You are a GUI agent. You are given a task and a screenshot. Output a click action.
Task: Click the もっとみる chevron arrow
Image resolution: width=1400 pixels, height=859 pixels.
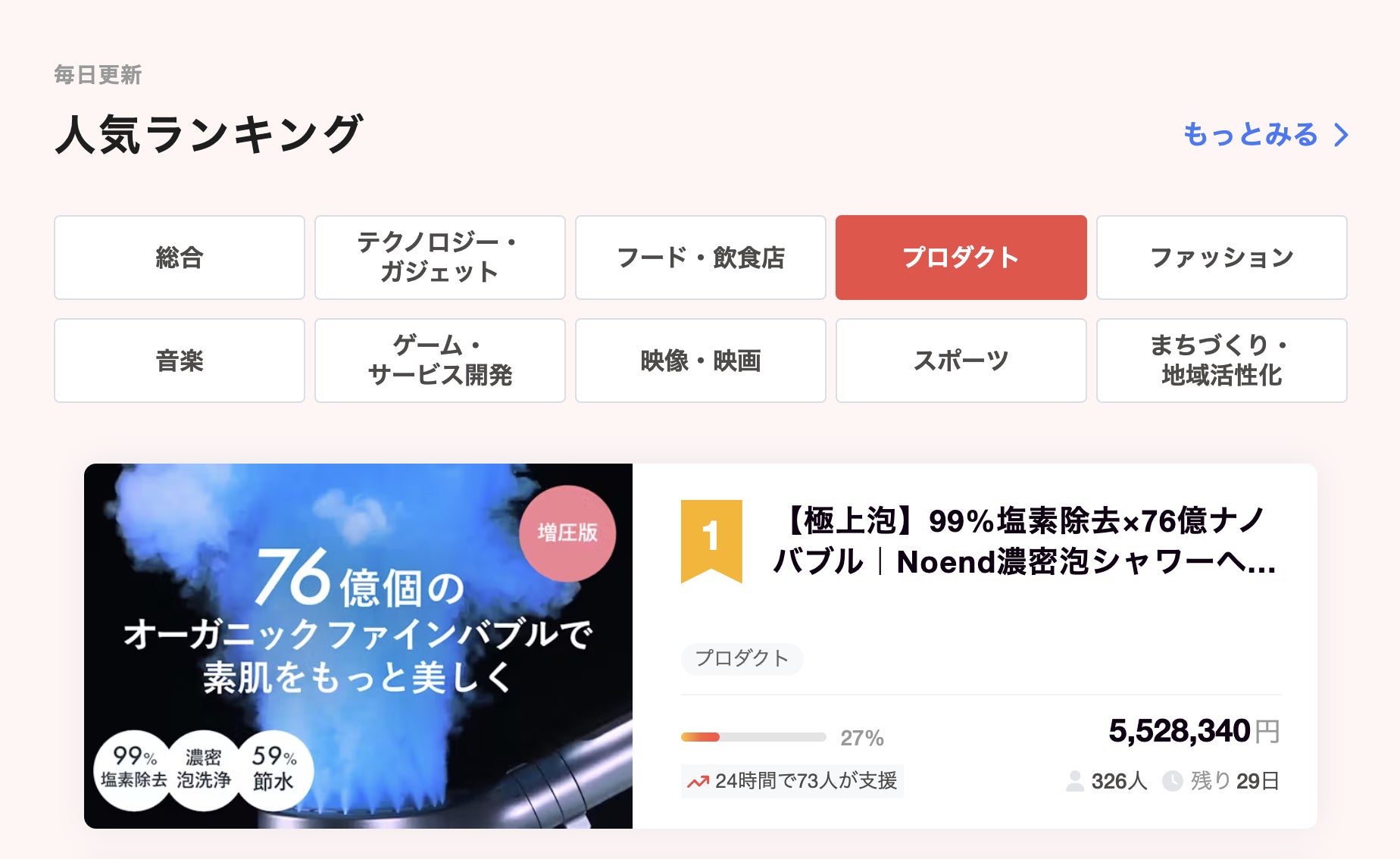pos(1342,135)
